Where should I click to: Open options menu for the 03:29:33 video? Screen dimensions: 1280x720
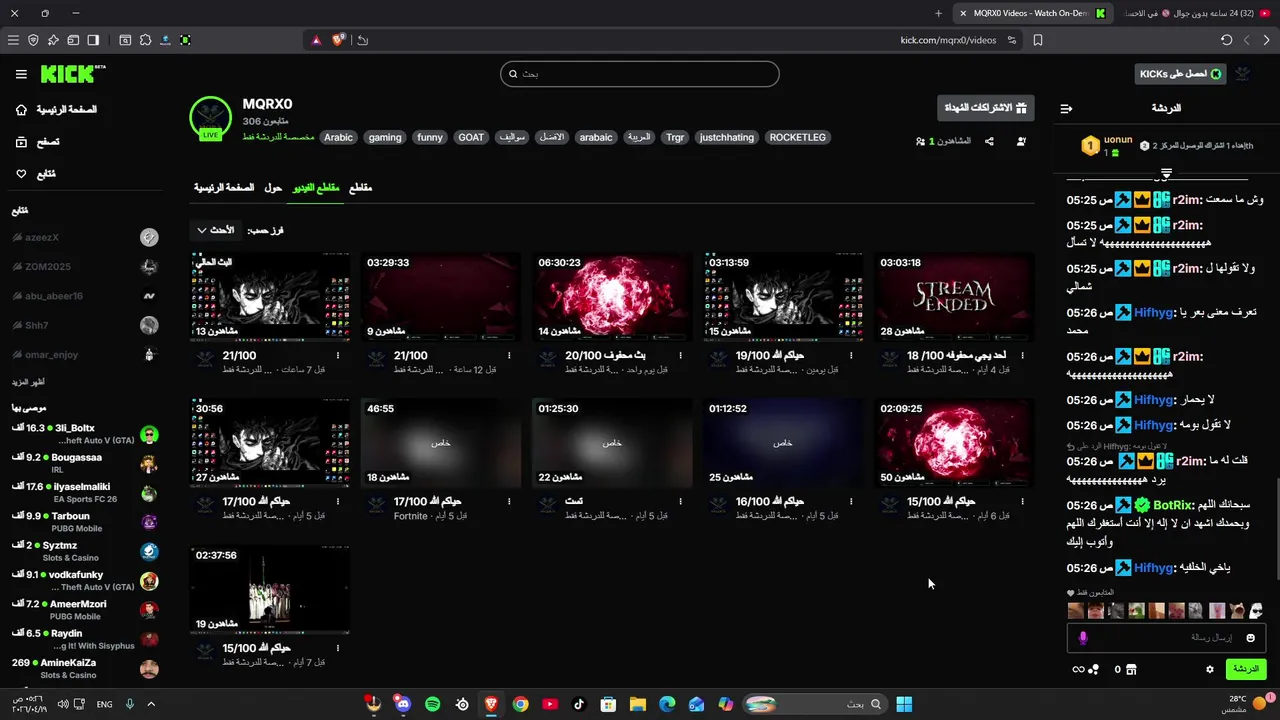(x=509, y=355)
